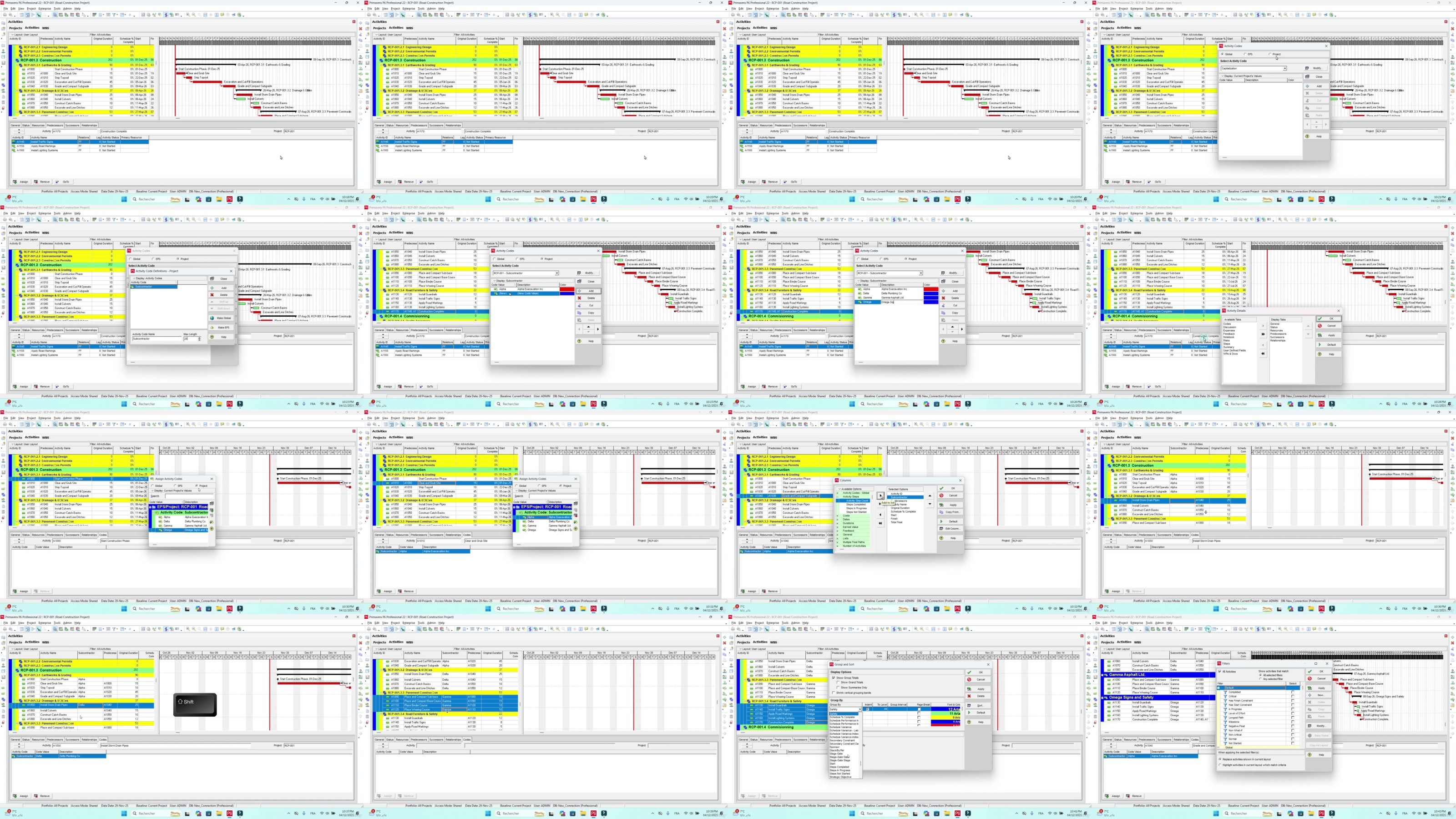
Task: In Columns dialog, click the double-left remove-all arrow
Action: (880, 523)
